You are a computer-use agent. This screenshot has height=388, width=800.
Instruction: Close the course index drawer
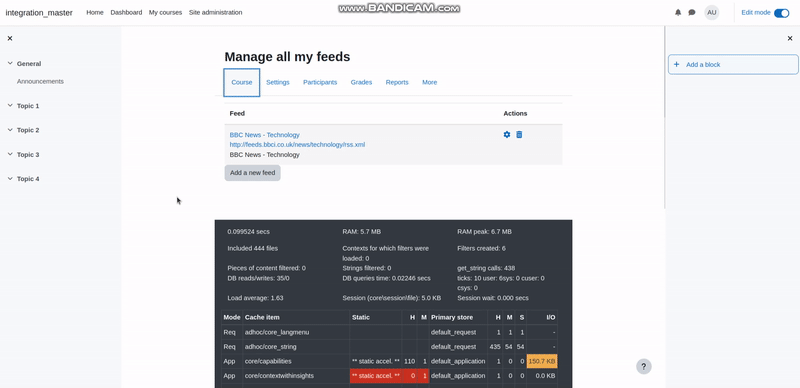click(x=10, y=38)
